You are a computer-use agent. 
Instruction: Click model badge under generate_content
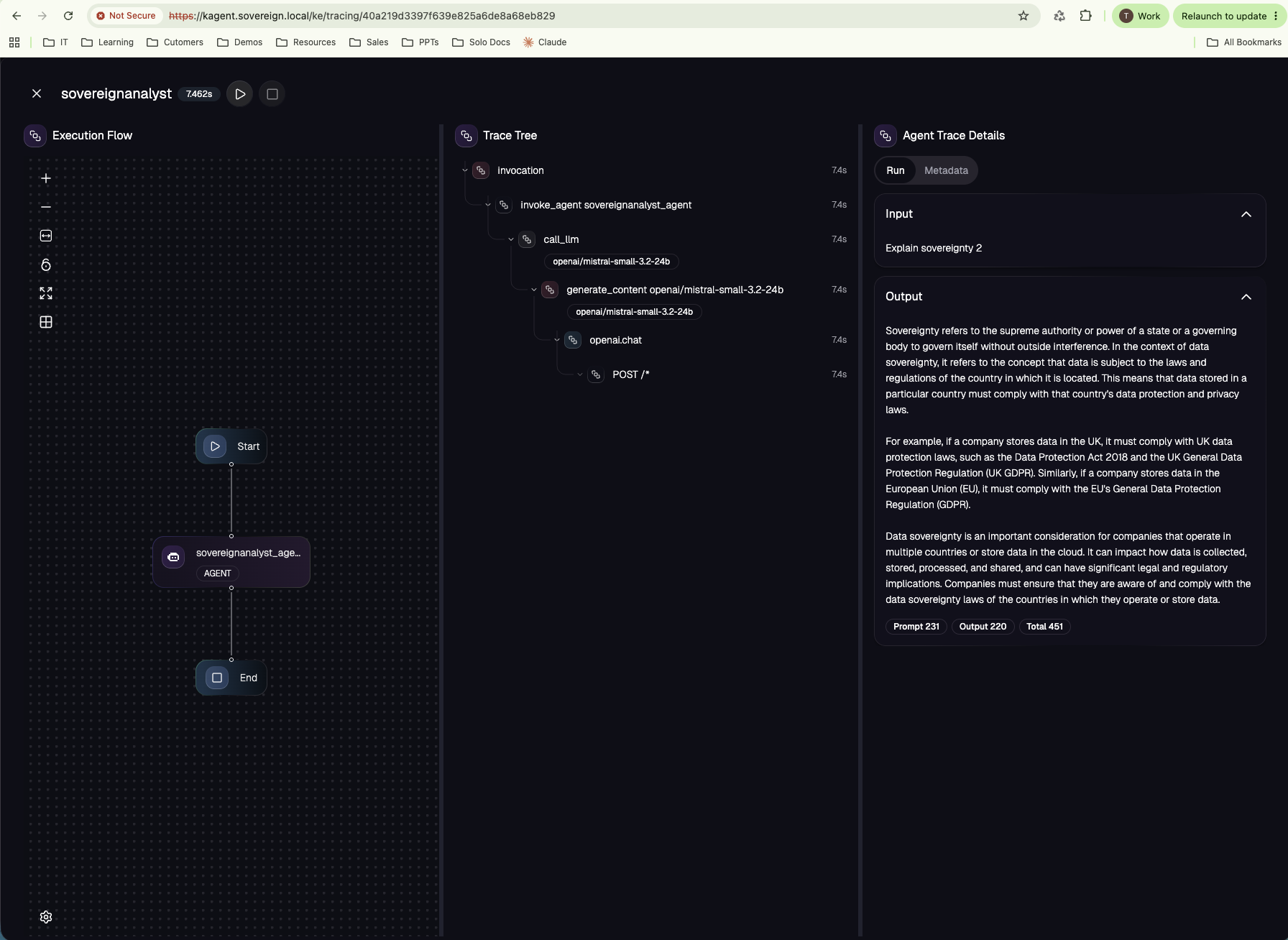(634, 312)
